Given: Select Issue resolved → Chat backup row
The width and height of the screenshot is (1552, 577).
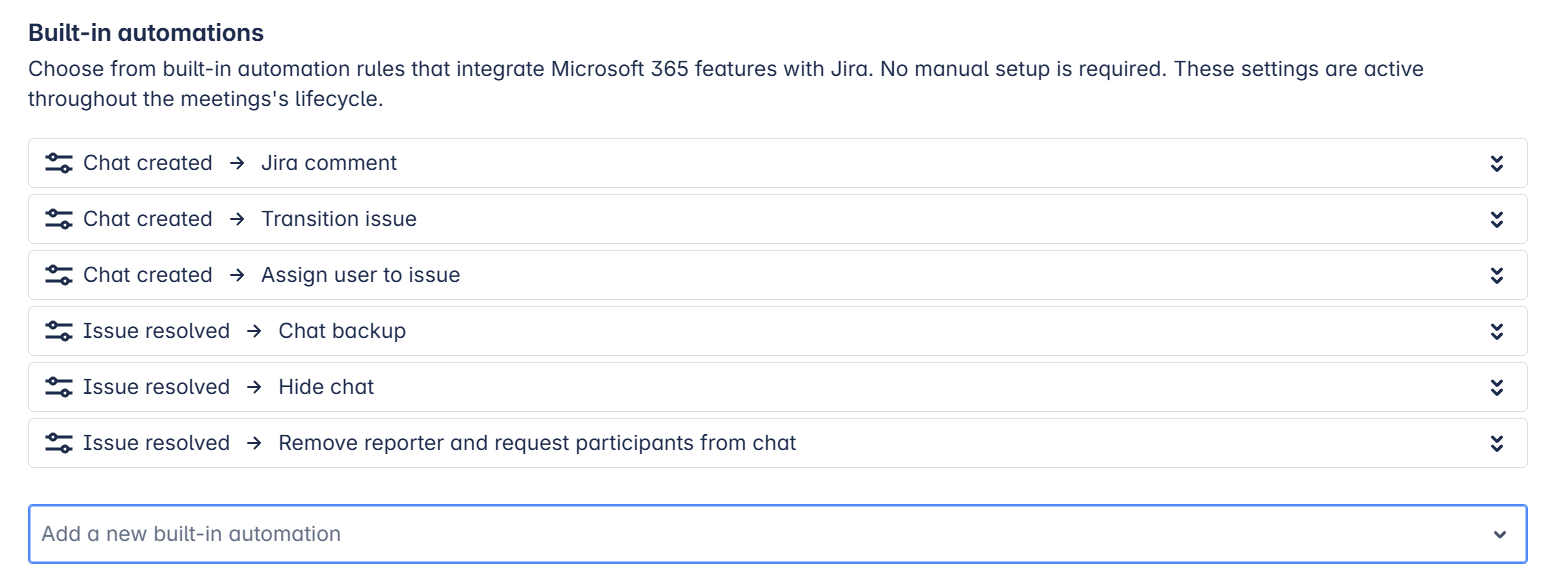Looking at the screenshot, I should point(777,331).
